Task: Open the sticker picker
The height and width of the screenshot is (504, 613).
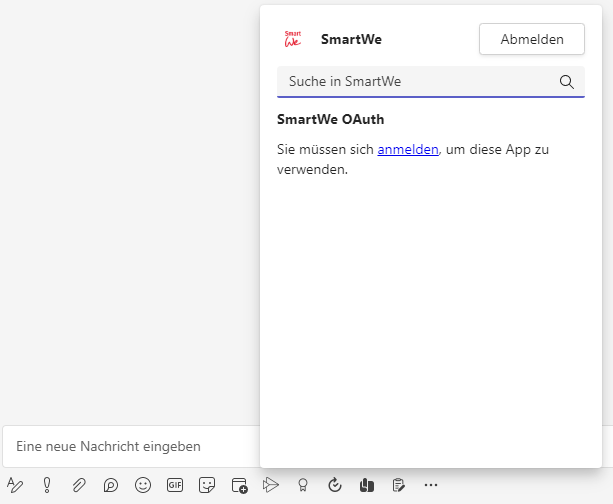Action: click(207, 485)
